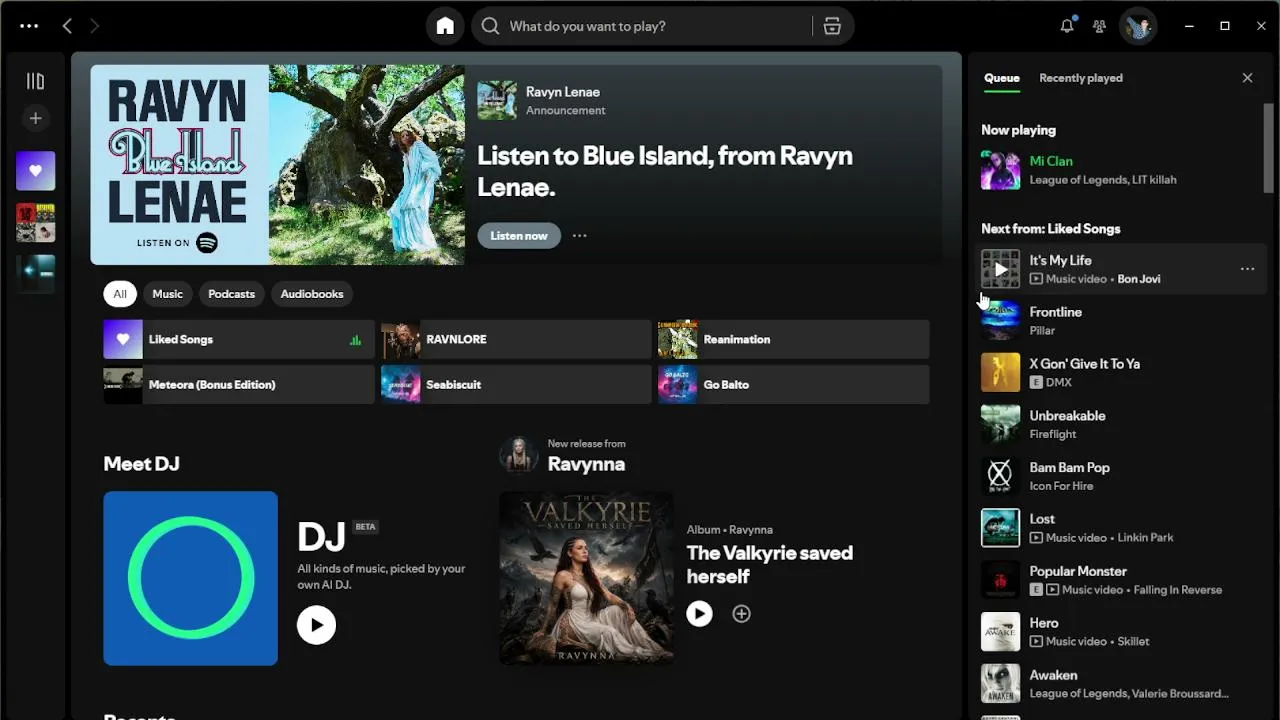Viewport: 1280px width, 720px height.
Task: Go back with the left arrow
Action: (x=67, y=26)
